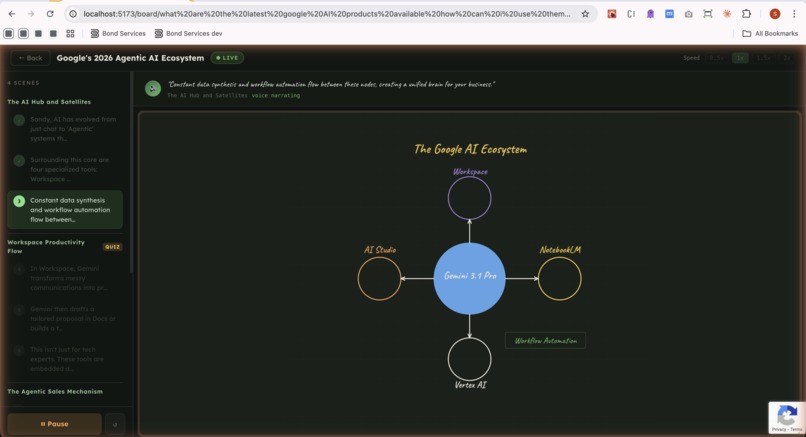Set playback speed to 2x
The height and width of the screenshot is (437, 806).
click(x=786, y=58)
